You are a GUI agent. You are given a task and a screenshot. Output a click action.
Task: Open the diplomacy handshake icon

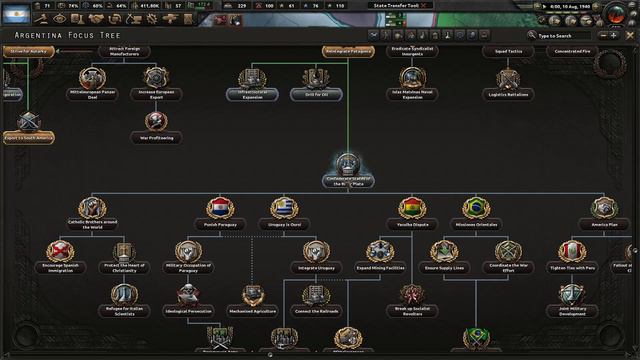(96, 19)
